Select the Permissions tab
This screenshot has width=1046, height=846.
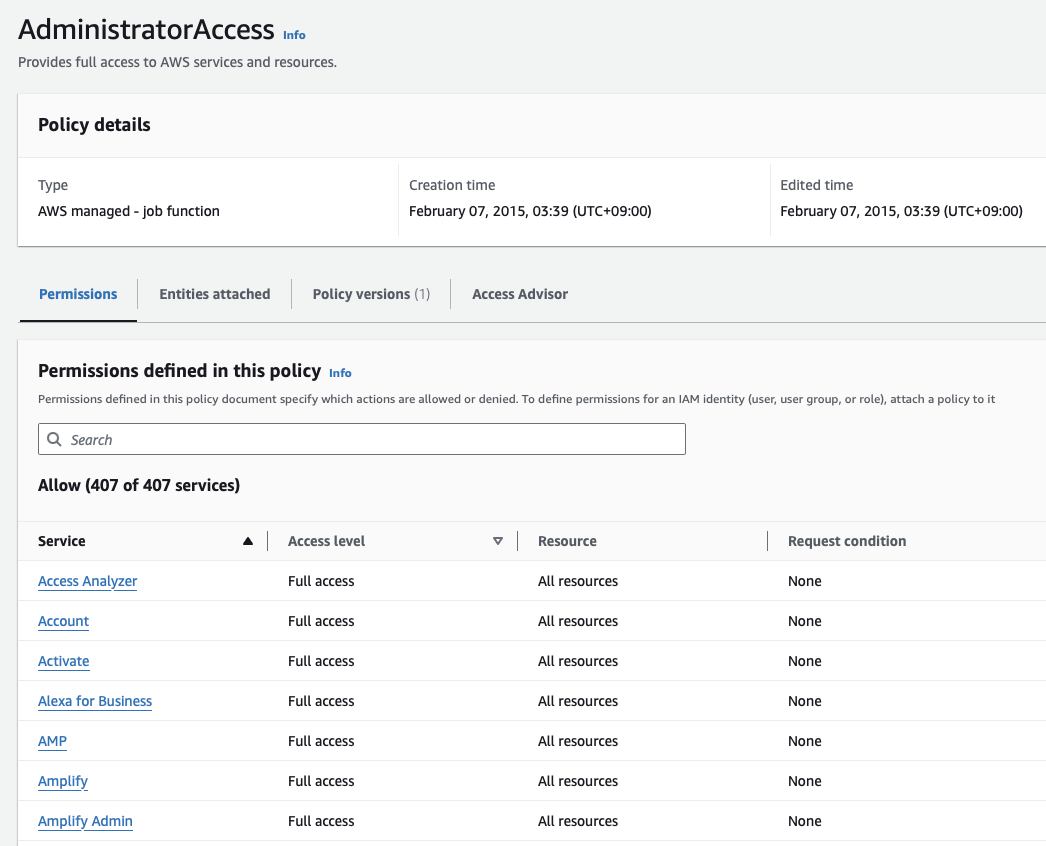(78, 294)
